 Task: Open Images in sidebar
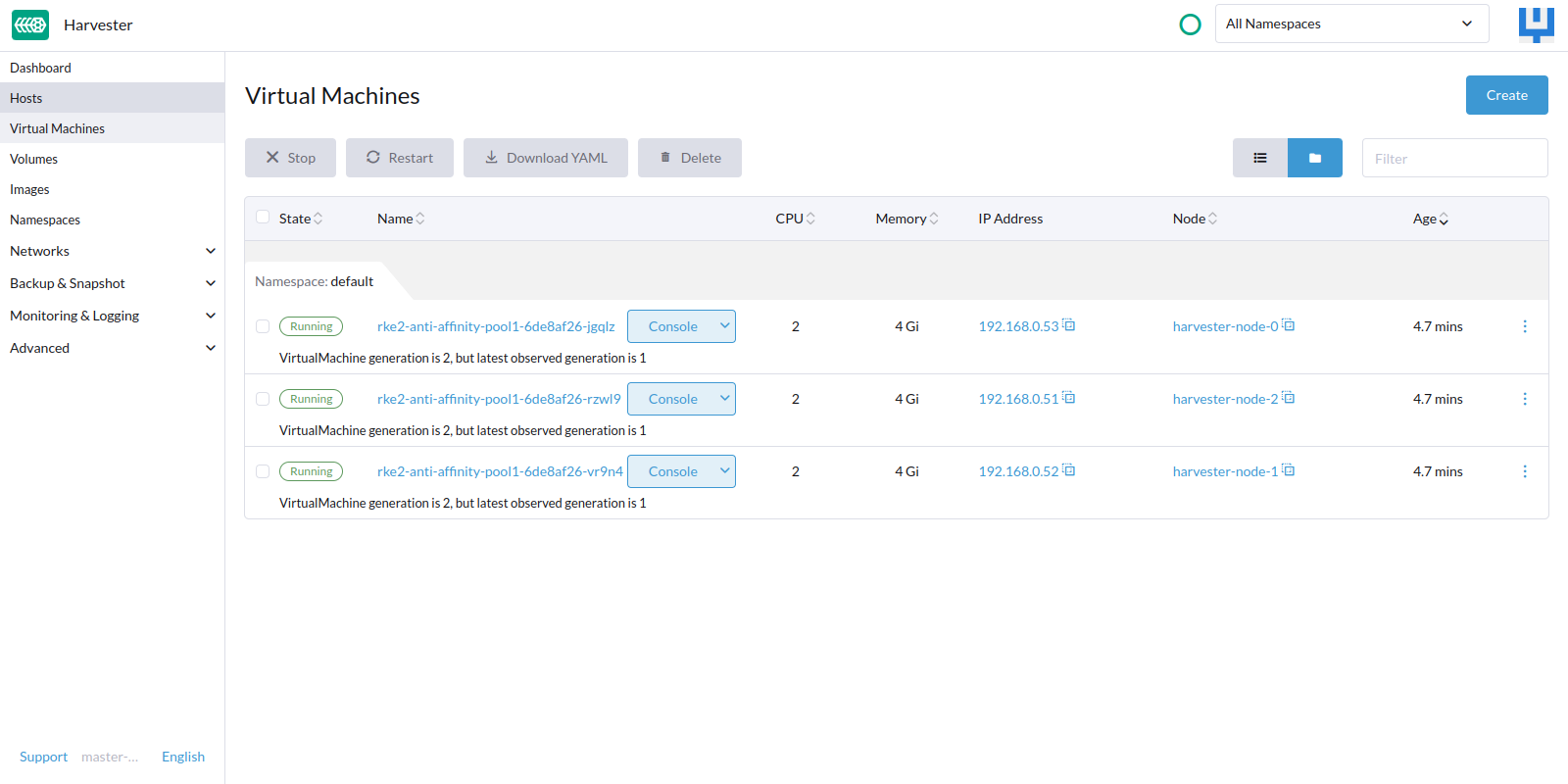(x=112, y=189)
